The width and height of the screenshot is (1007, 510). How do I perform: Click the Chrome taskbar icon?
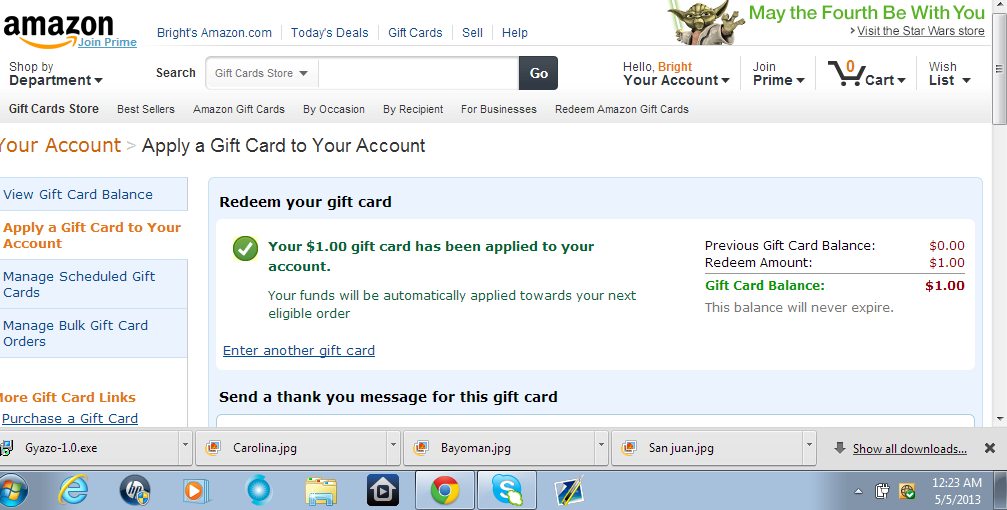[444, 491]
